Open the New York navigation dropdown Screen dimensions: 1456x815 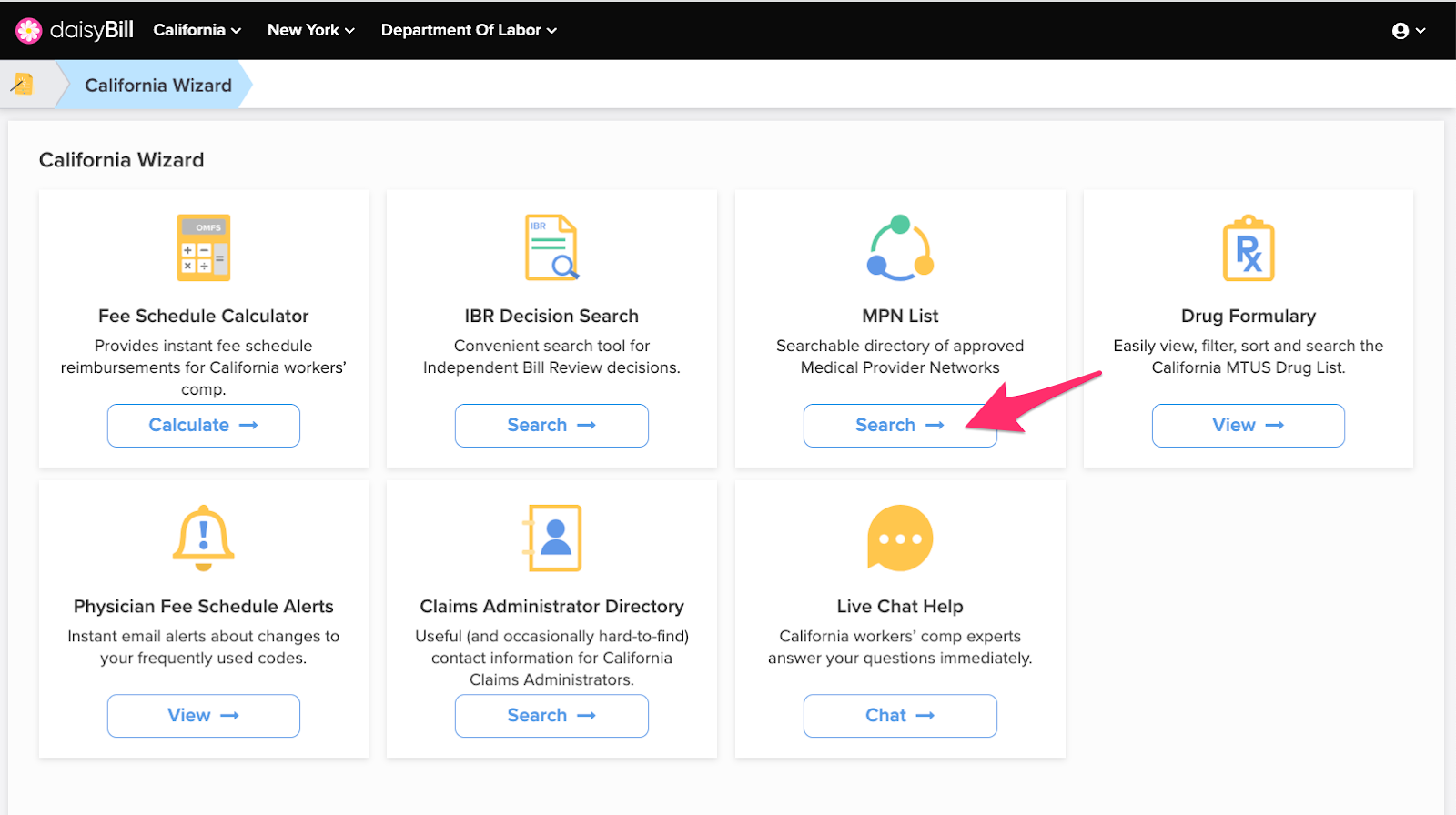pyautogui.click(x=310, y=30)
